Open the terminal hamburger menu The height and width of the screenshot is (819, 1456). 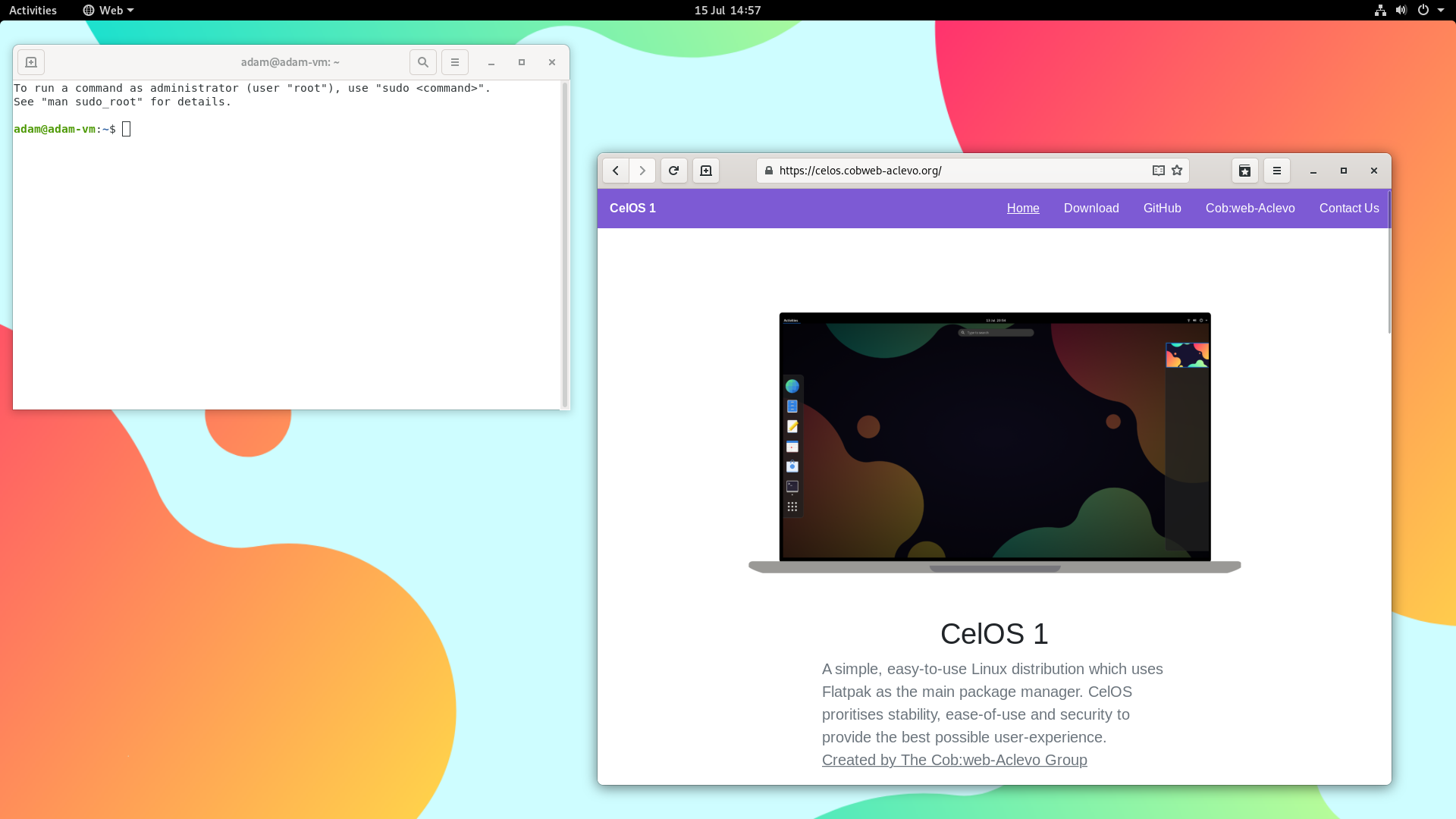tap(455, 62)
